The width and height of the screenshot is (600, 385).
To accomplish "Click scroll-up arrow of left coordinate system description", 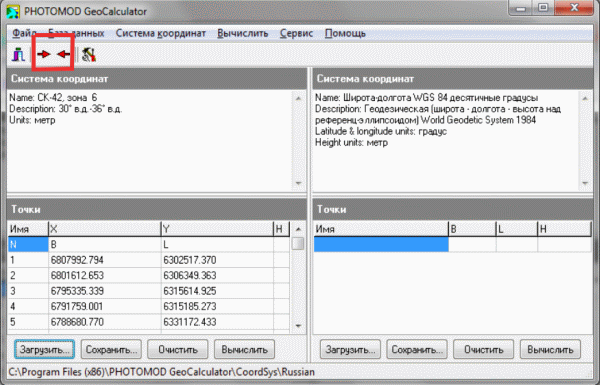I will pyautogui.click(x=298, y=98).
